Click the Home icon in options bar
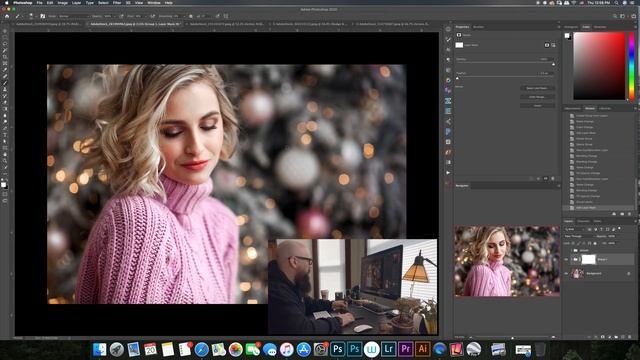The width and height of the screenshot is (640, 360). pos(7,16)
